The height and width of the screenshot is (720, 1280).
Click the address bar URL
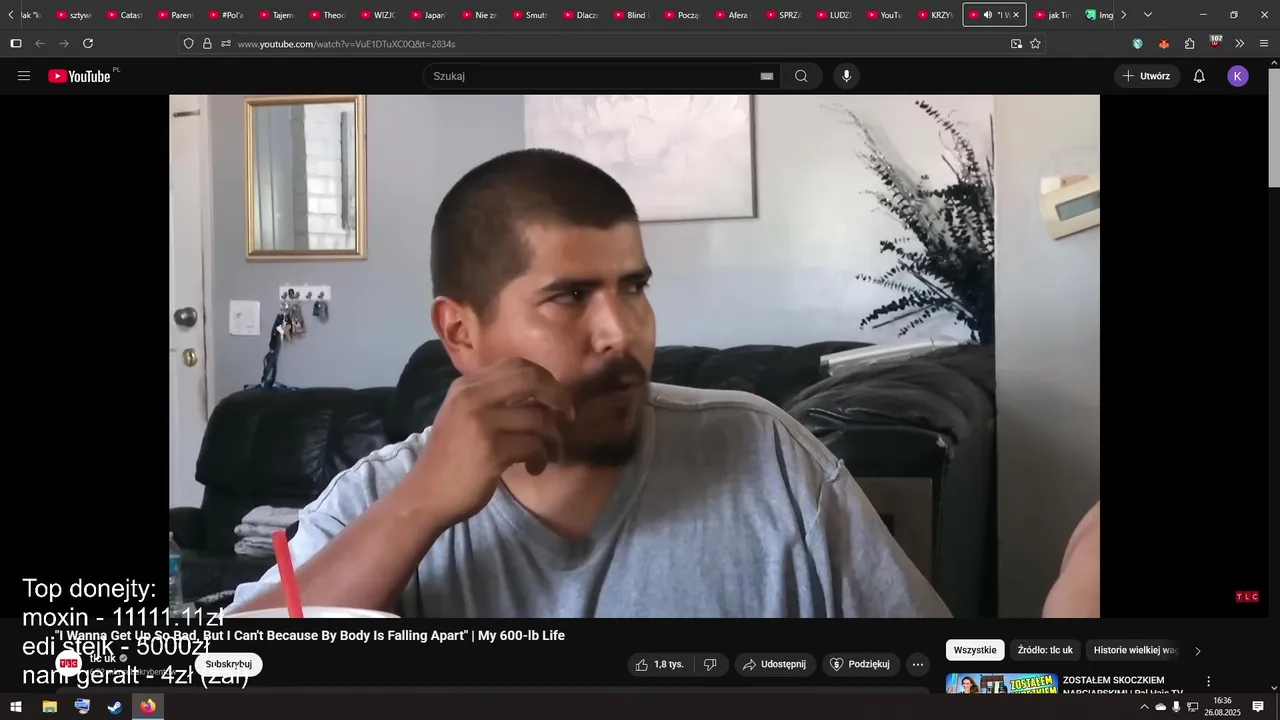[346, 44]
